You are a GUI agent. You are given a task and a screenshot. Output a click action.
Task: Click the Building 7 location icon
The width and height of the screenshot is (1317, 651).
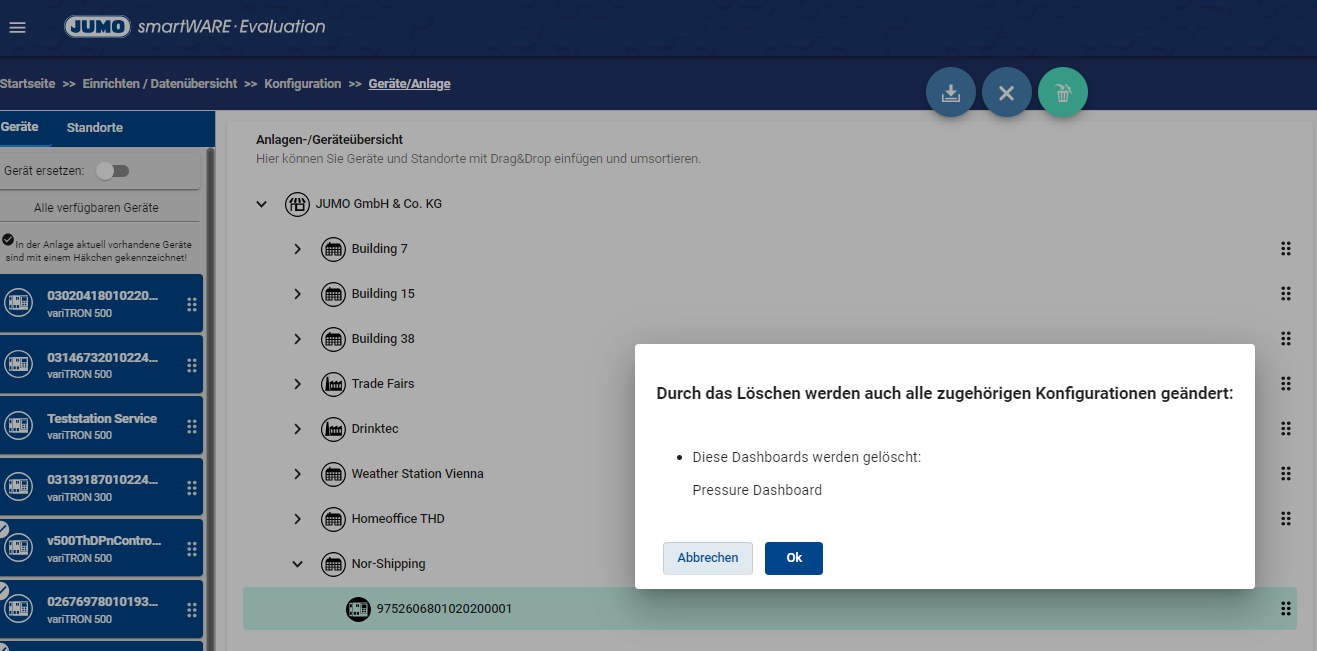coord(333,249)
